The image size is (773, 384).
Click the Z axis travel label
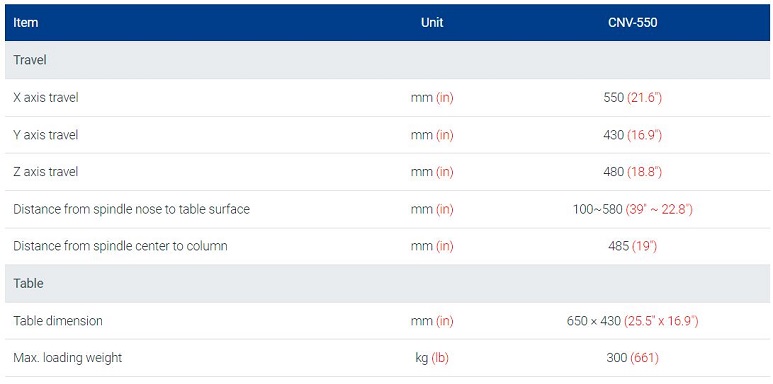46,172
